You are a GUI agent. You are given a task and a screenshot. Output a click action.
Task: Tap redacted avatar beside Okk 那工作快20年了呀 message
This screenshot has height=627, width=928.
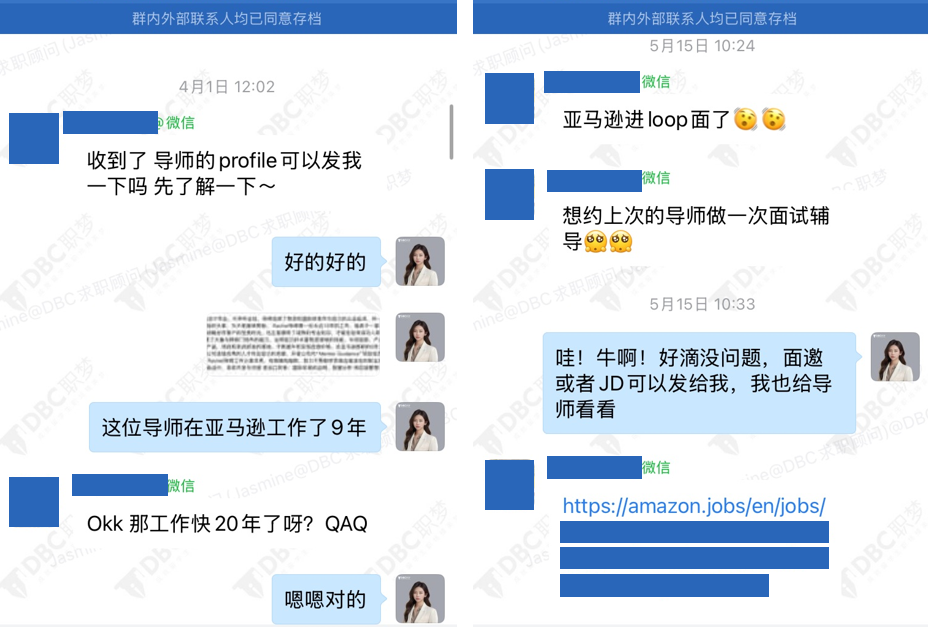(34, 501)
